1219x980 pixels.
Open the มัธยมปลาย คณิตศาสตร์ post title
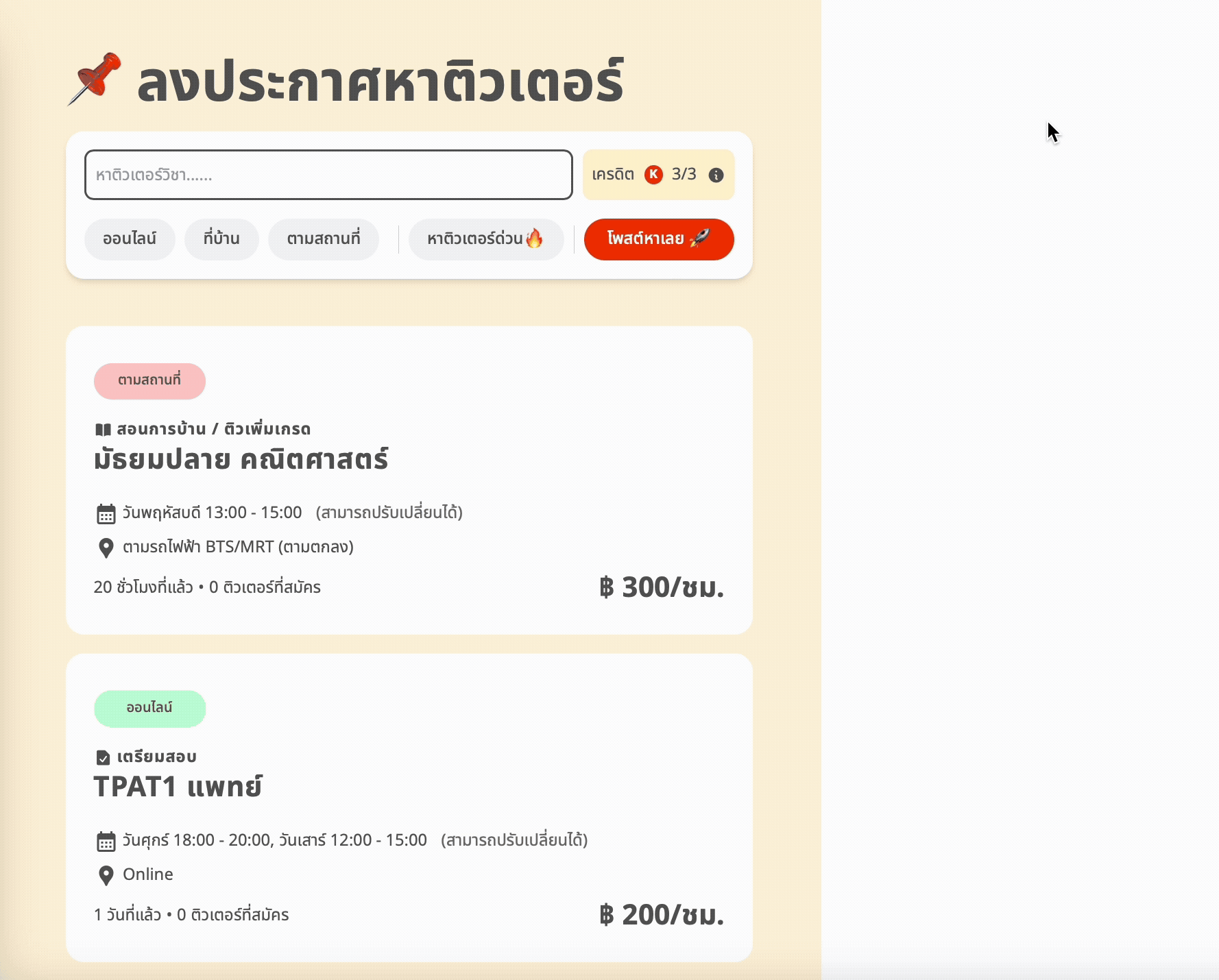(241, 459)
